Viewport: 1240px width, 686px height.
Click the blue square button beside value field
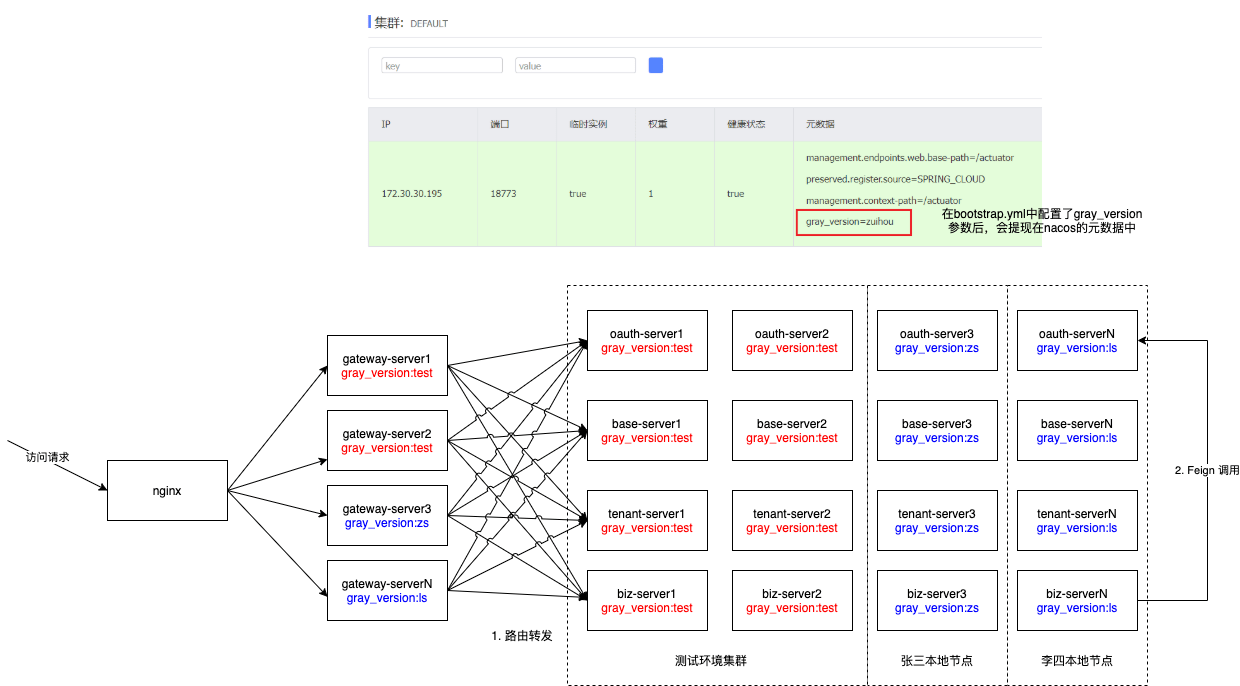click(x=656, y=65)
